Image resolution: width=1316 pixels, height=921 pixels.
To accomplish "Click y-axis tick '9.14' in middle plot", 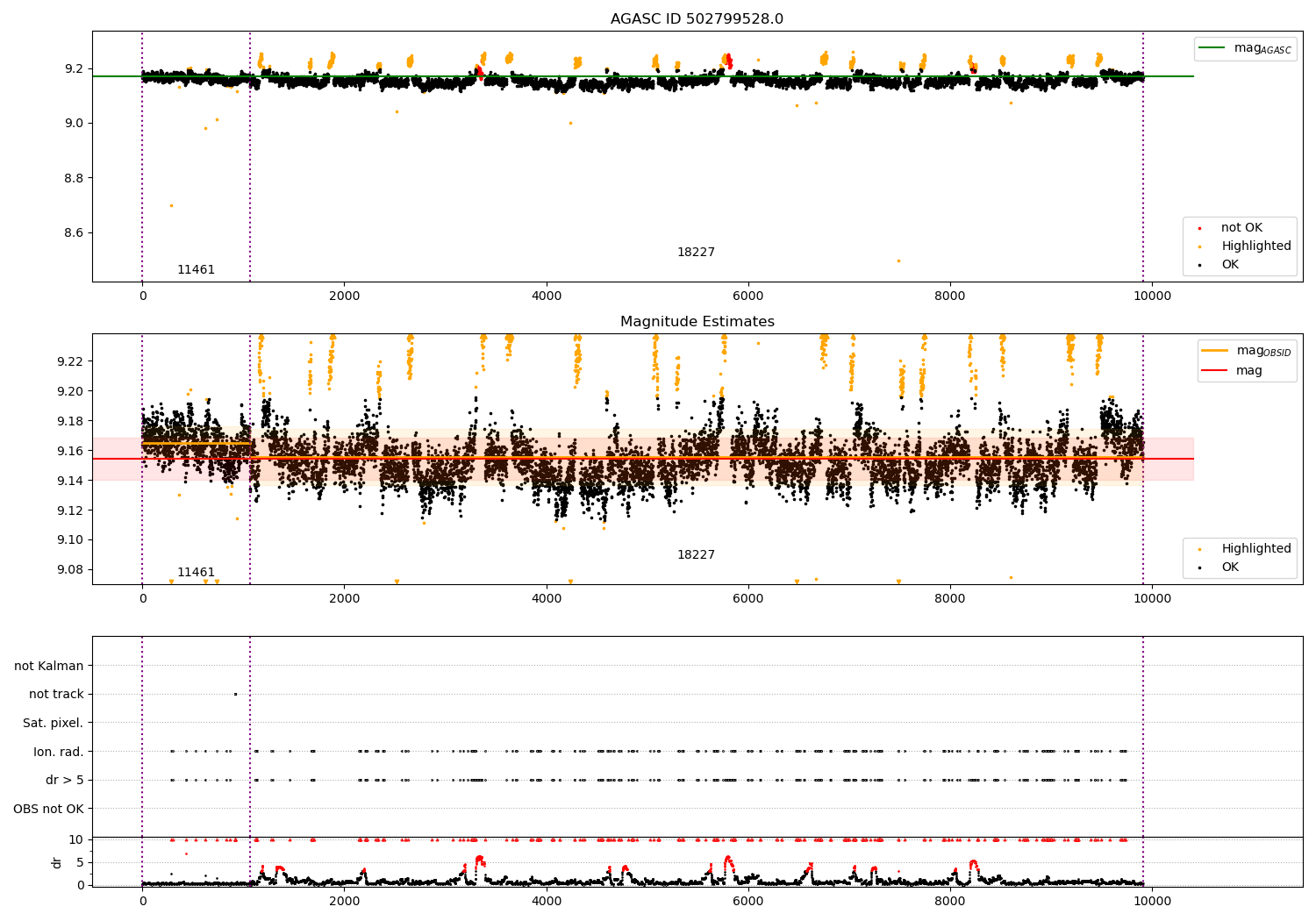I will click(x=71, y=481).
